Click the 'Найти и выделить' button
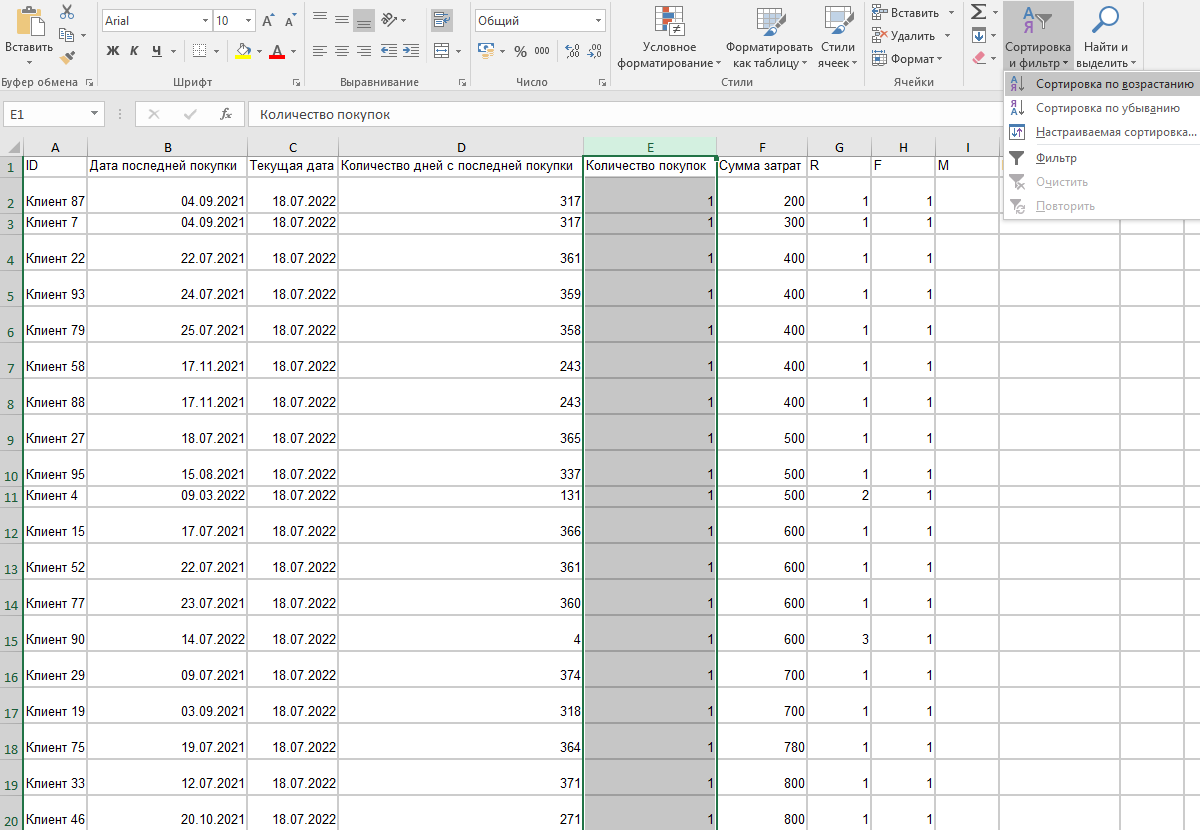 pos(1105,38)
